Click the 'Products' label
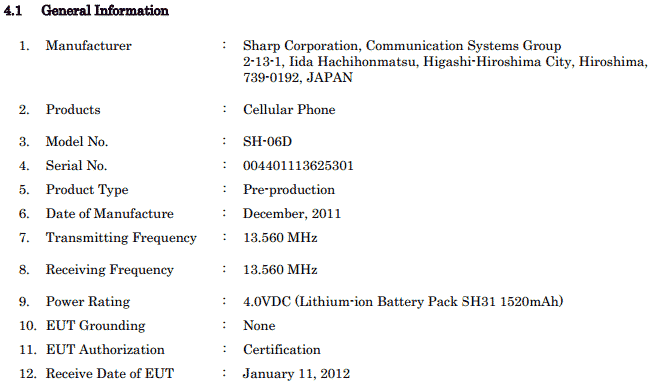Viewport: 651px width, 383px height. pos(73,109)
